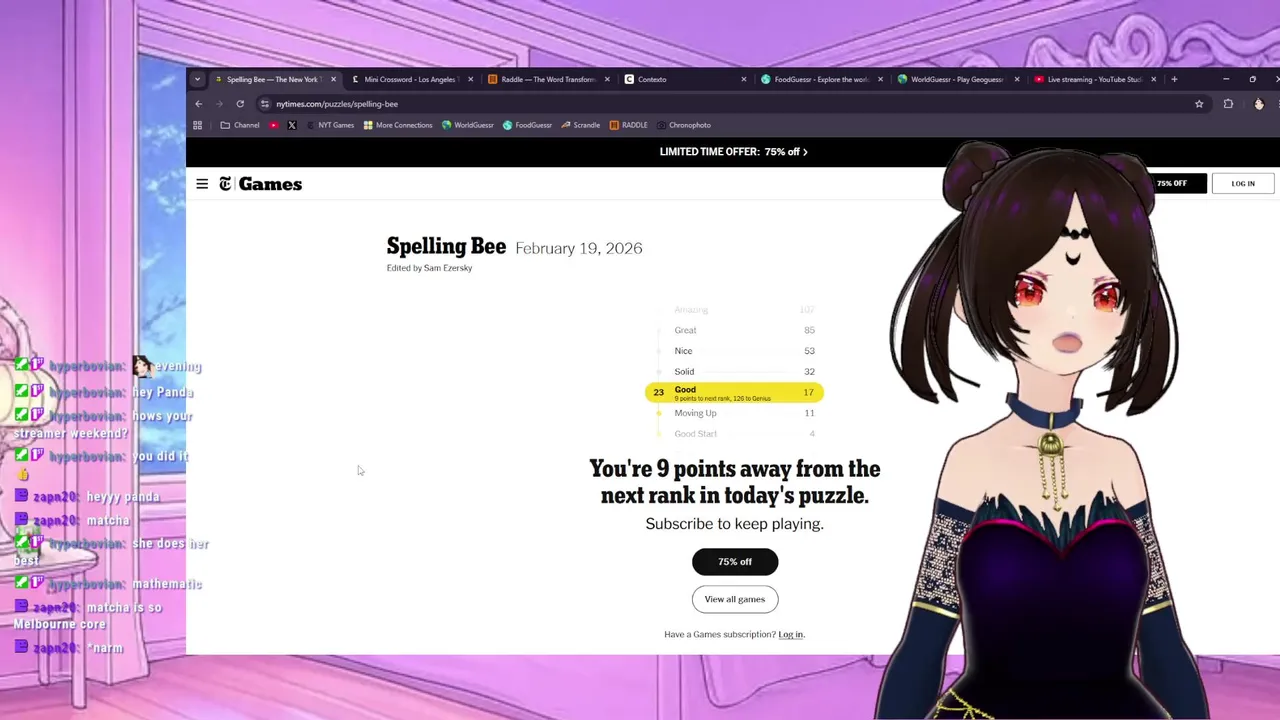Open the browser extensions puzzle icon
1280x720 pixels.
click(x=1228, y=104)
